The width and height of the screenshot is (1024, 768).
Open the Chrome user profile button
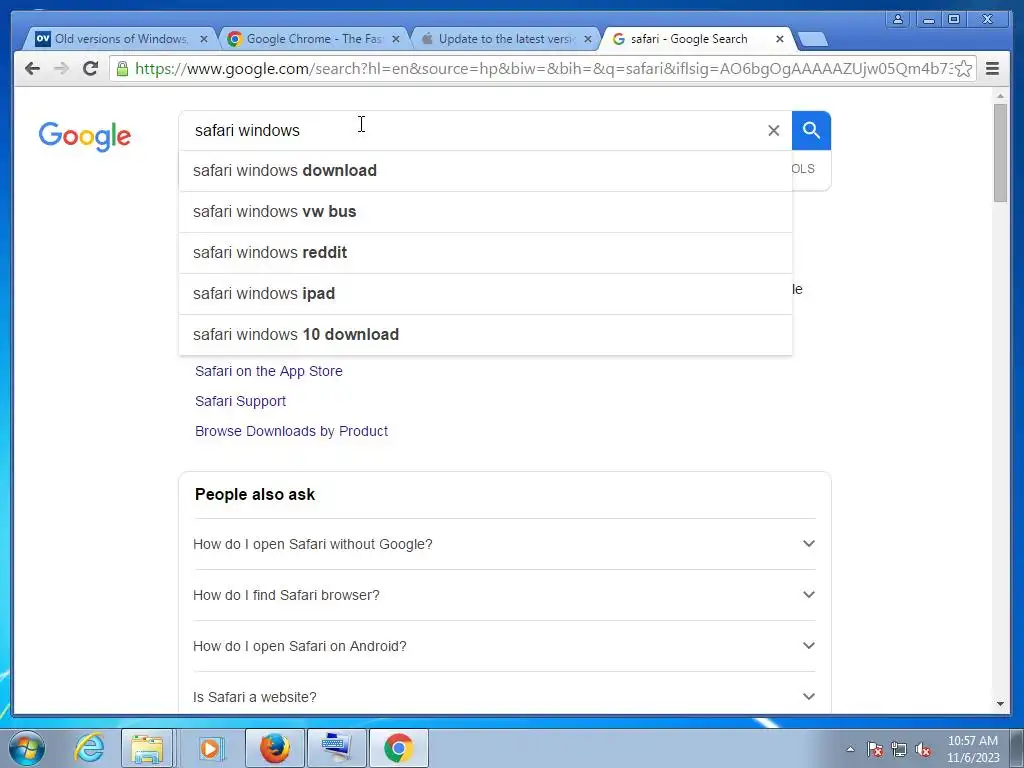click(898, 19)
